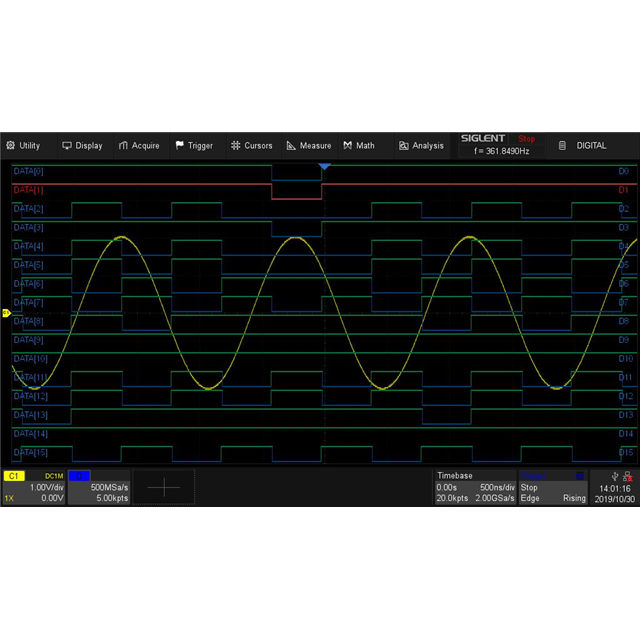Open the Math menu
This screenshot has height=640, width=640.
pyautogui.click(x=359, y=145)
